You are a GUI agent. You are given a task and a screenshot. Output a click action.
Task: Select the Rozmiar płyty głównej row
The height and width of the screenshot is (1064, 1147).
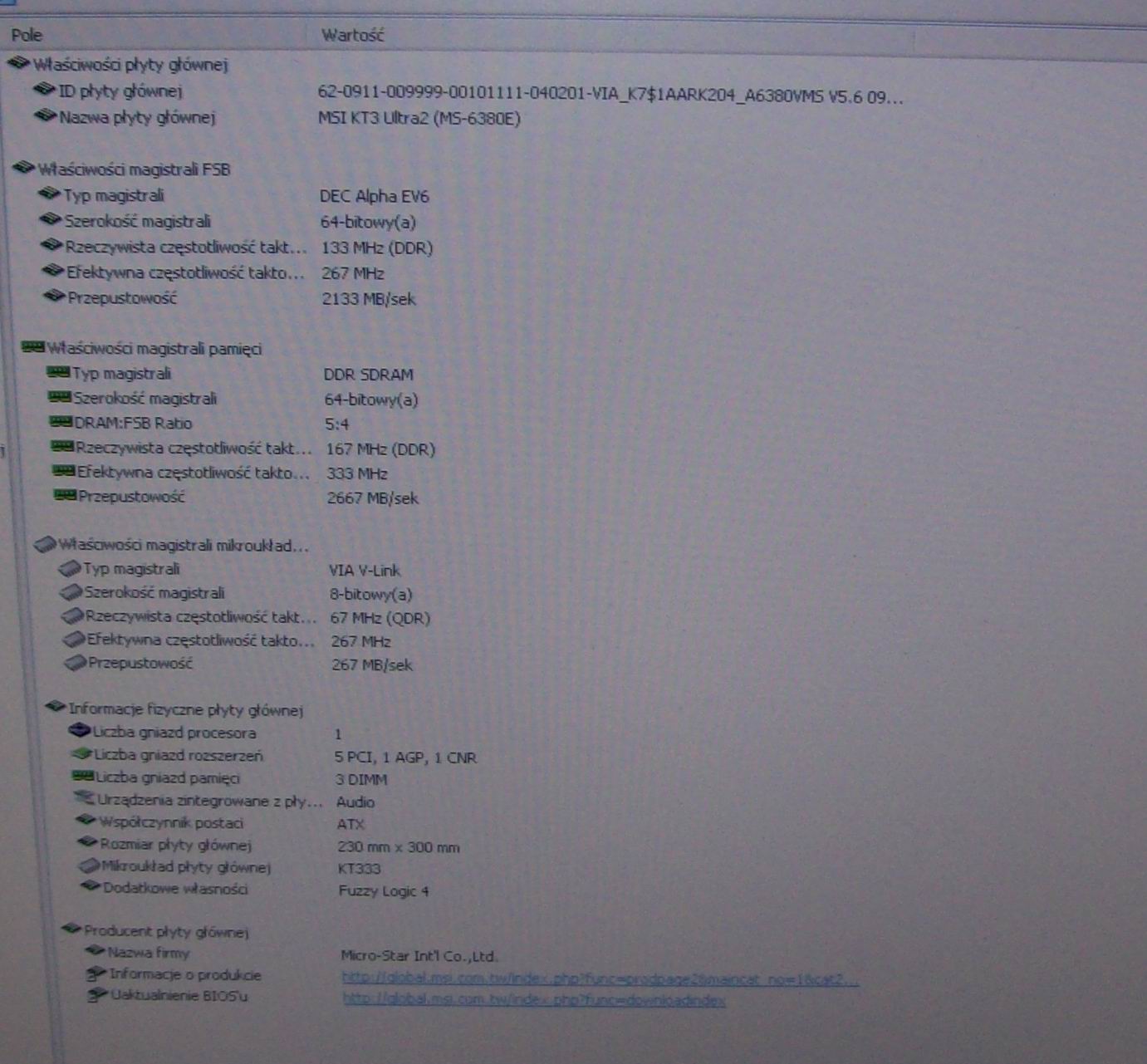tap(175, 846)
